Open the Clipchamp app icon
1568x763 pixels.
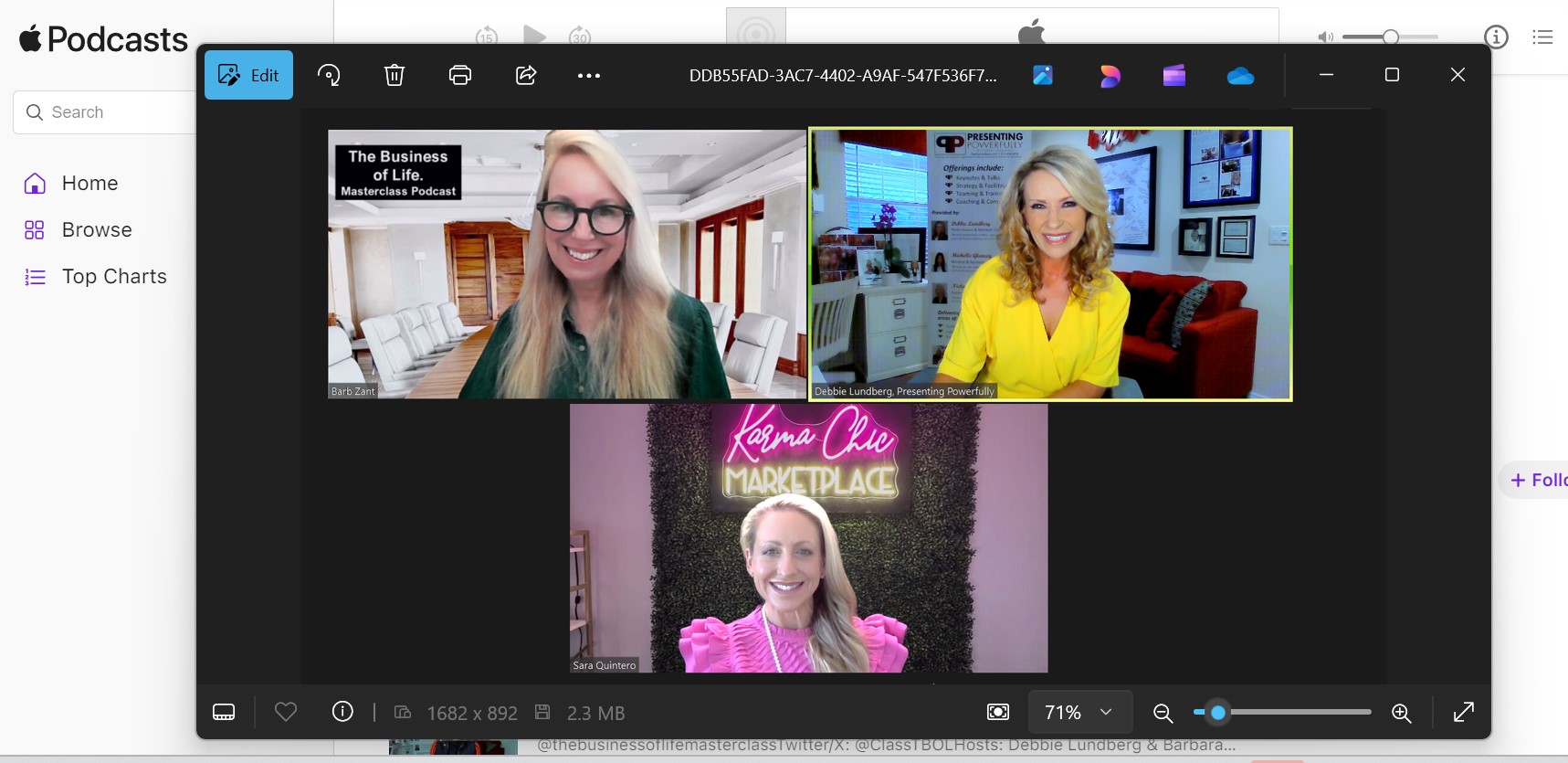pyautogui.click(x=1173, y=76)
